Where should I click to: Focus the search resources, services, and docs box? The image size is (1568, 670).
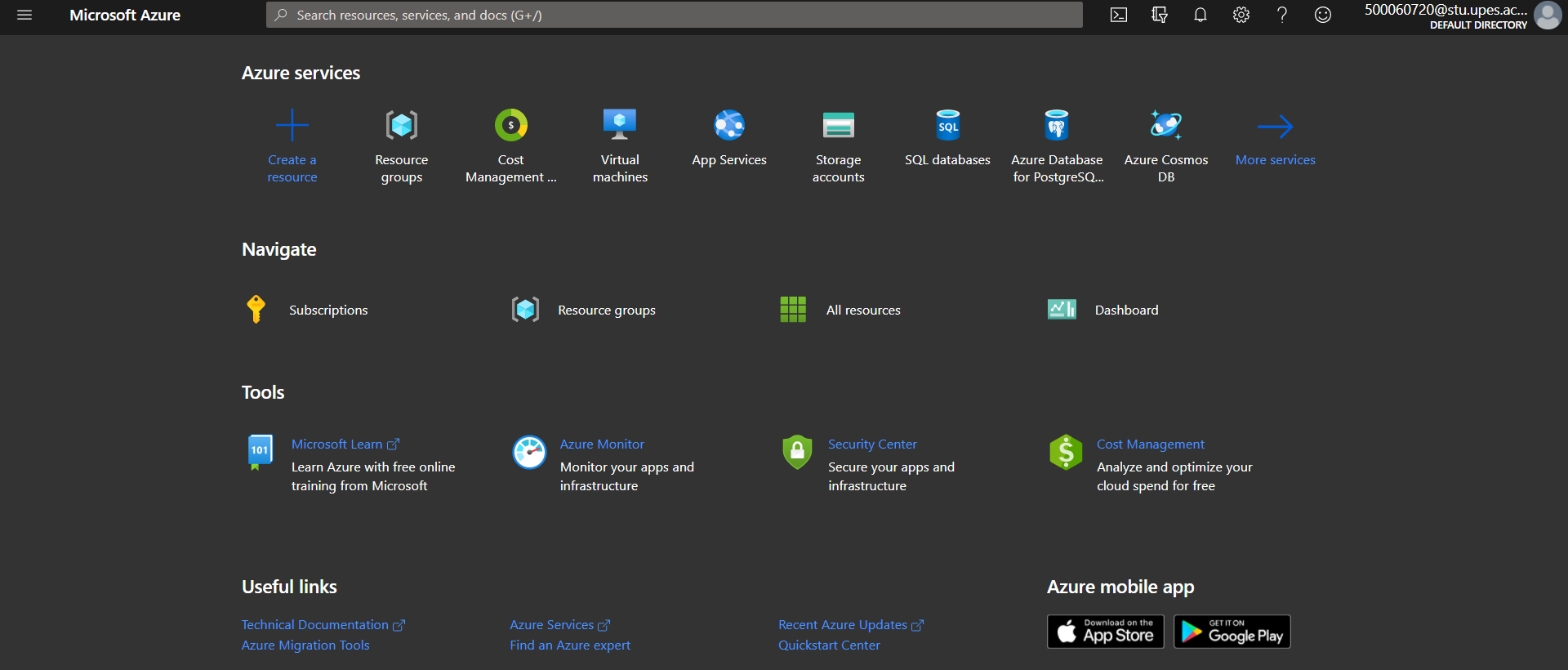point(674,15)
